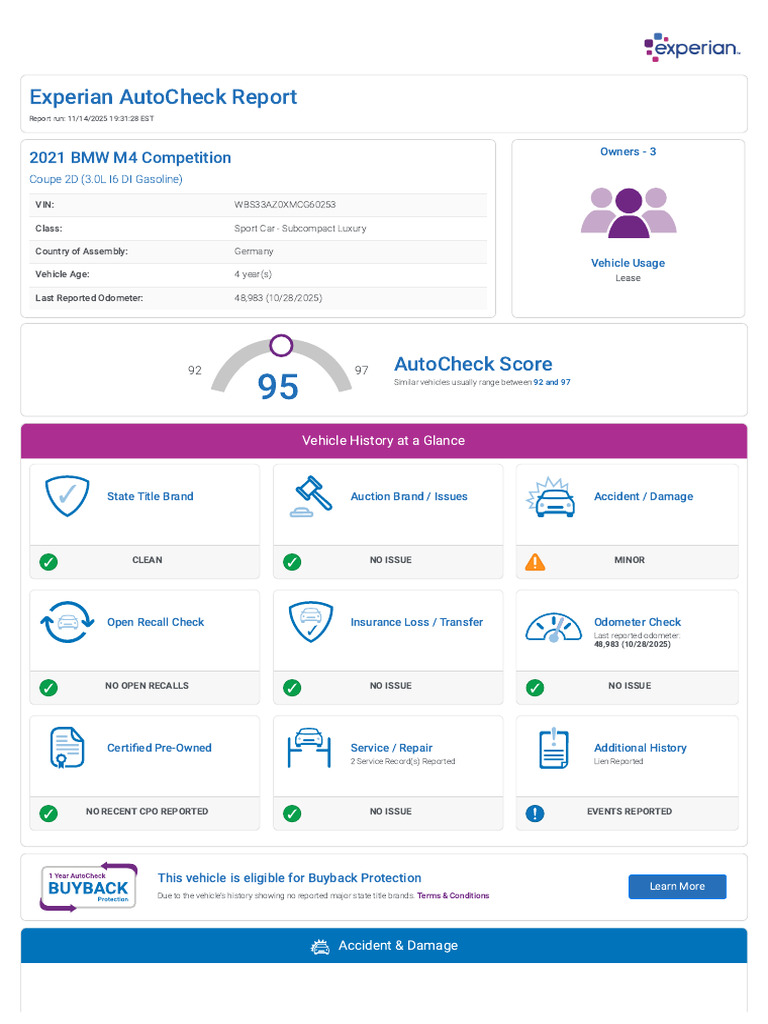Click the Owners - 3 heading
This screenshot has width=768, height=1024.
pyautogui.click(x=628, y=152)
